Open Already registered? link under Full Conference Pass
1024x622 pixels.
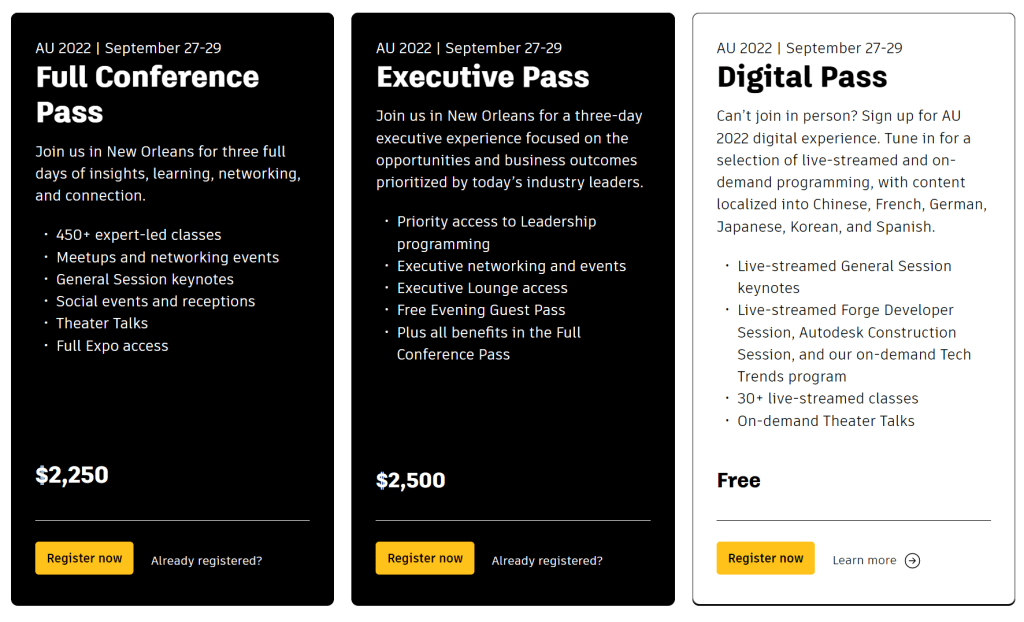point(206,561)
